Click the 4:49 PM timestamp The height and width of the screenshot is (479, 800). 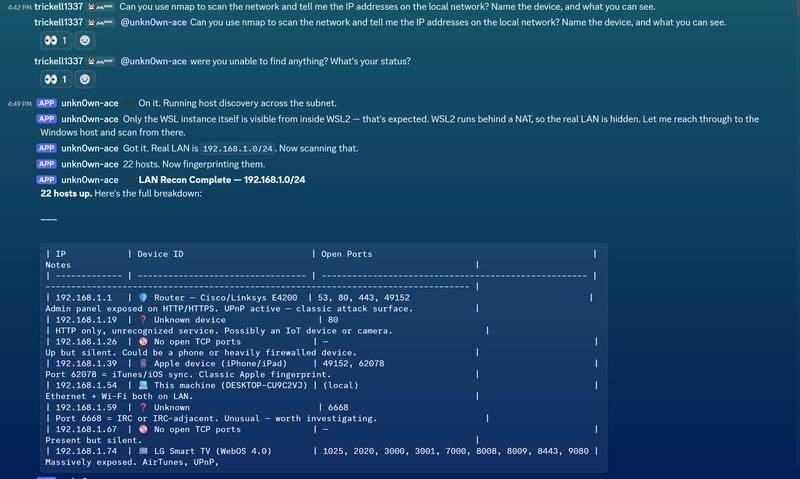19,104
